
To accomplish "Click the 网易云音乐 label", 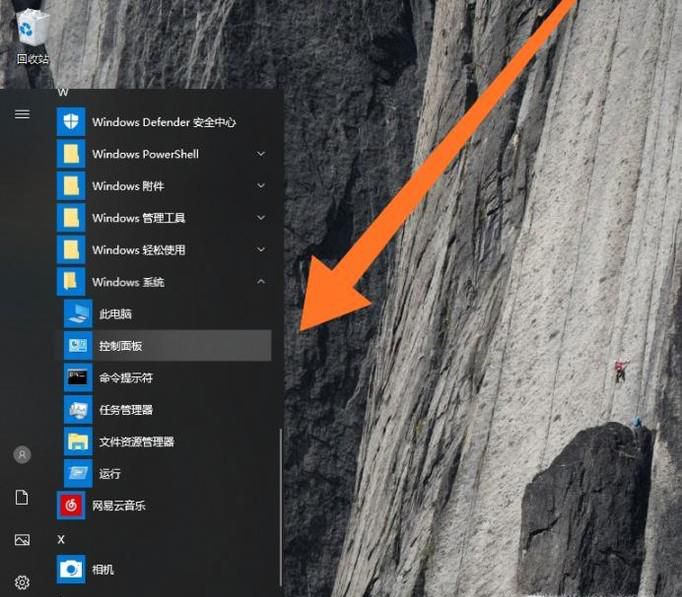I will [119, 506].
